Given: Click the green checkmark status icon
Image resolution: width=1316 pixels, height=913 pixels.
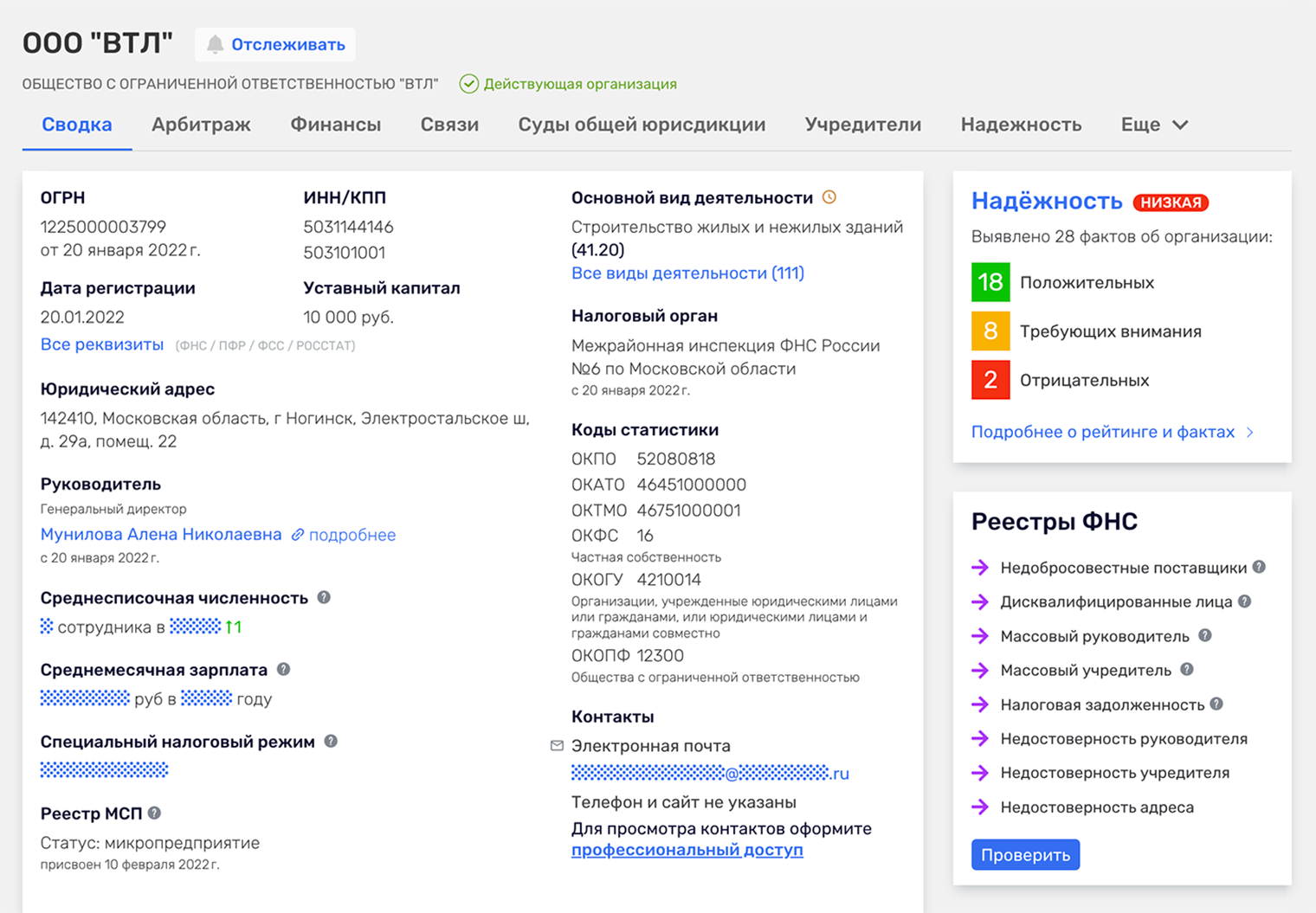Looking at the screenshot, I should [469, 84].
